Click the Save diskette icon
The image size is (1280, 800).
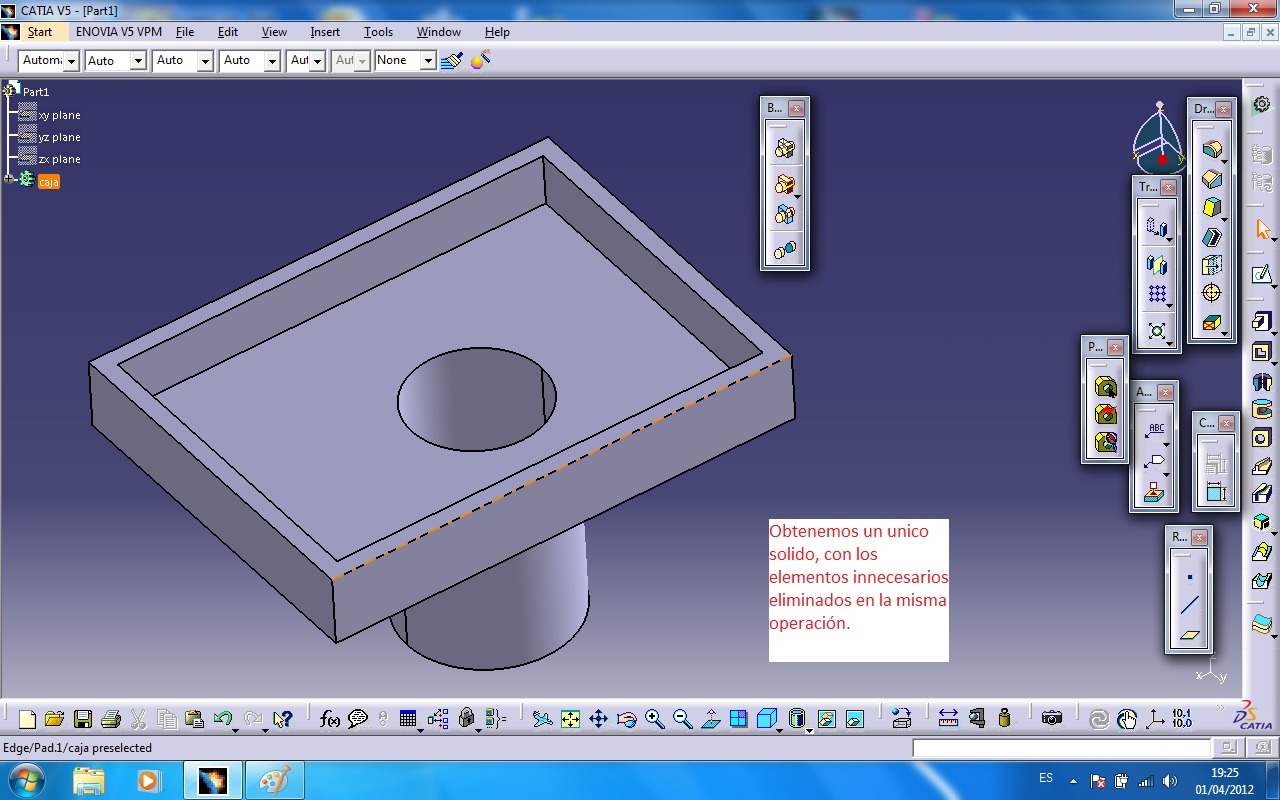(83, 718)
